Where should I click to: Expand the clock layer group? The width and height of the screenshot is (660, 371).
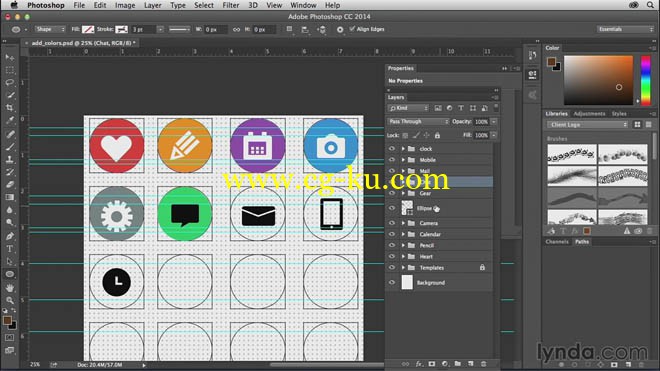[x=403, y=149]
